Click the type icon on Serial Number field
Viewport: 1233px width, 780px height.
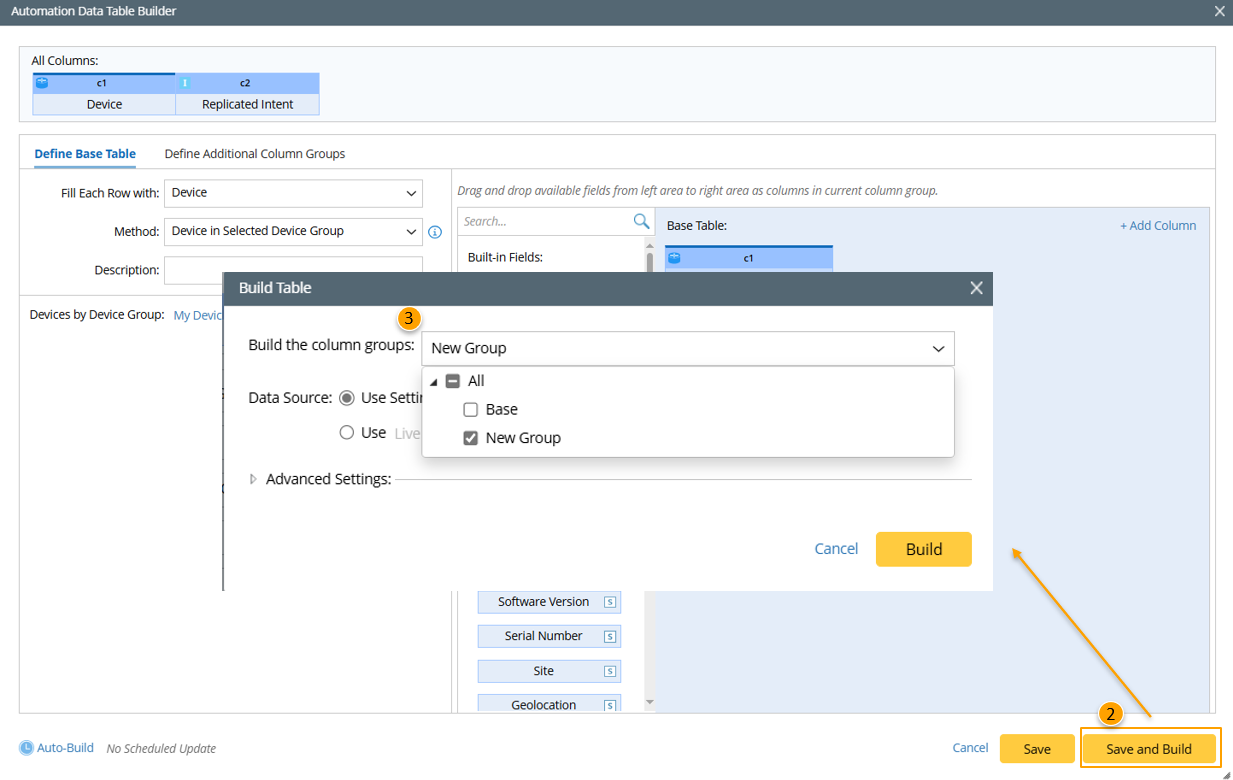click(x=610, y=636)
